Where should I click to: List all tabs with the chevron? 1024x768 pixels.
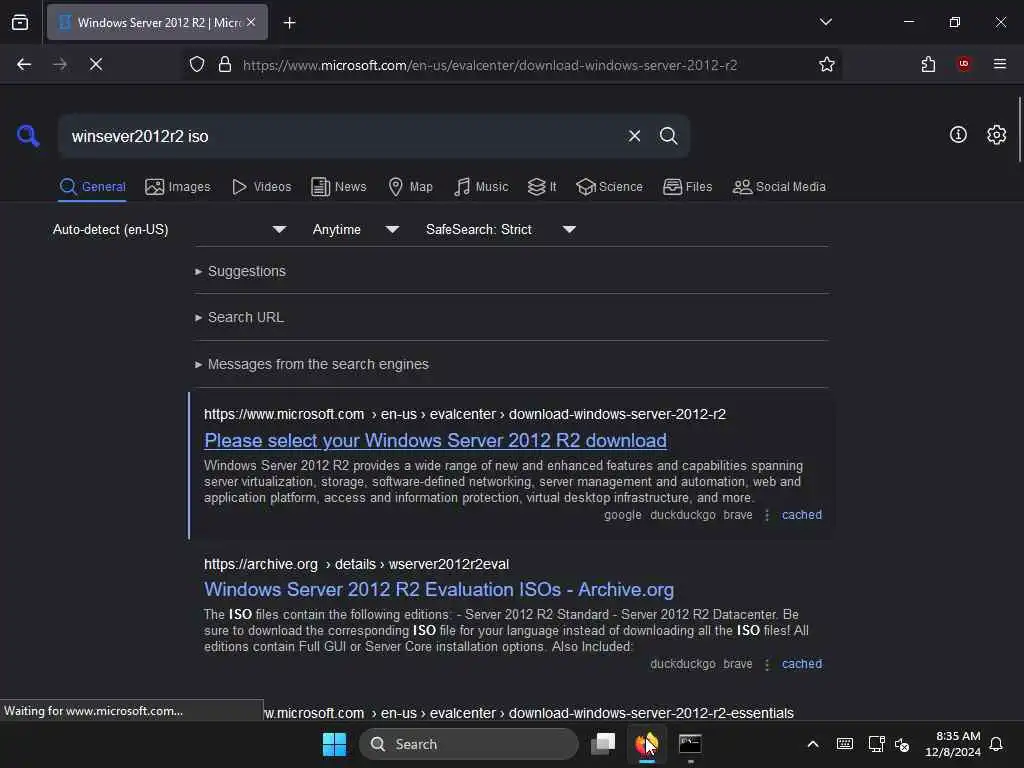tap(825, 22)
